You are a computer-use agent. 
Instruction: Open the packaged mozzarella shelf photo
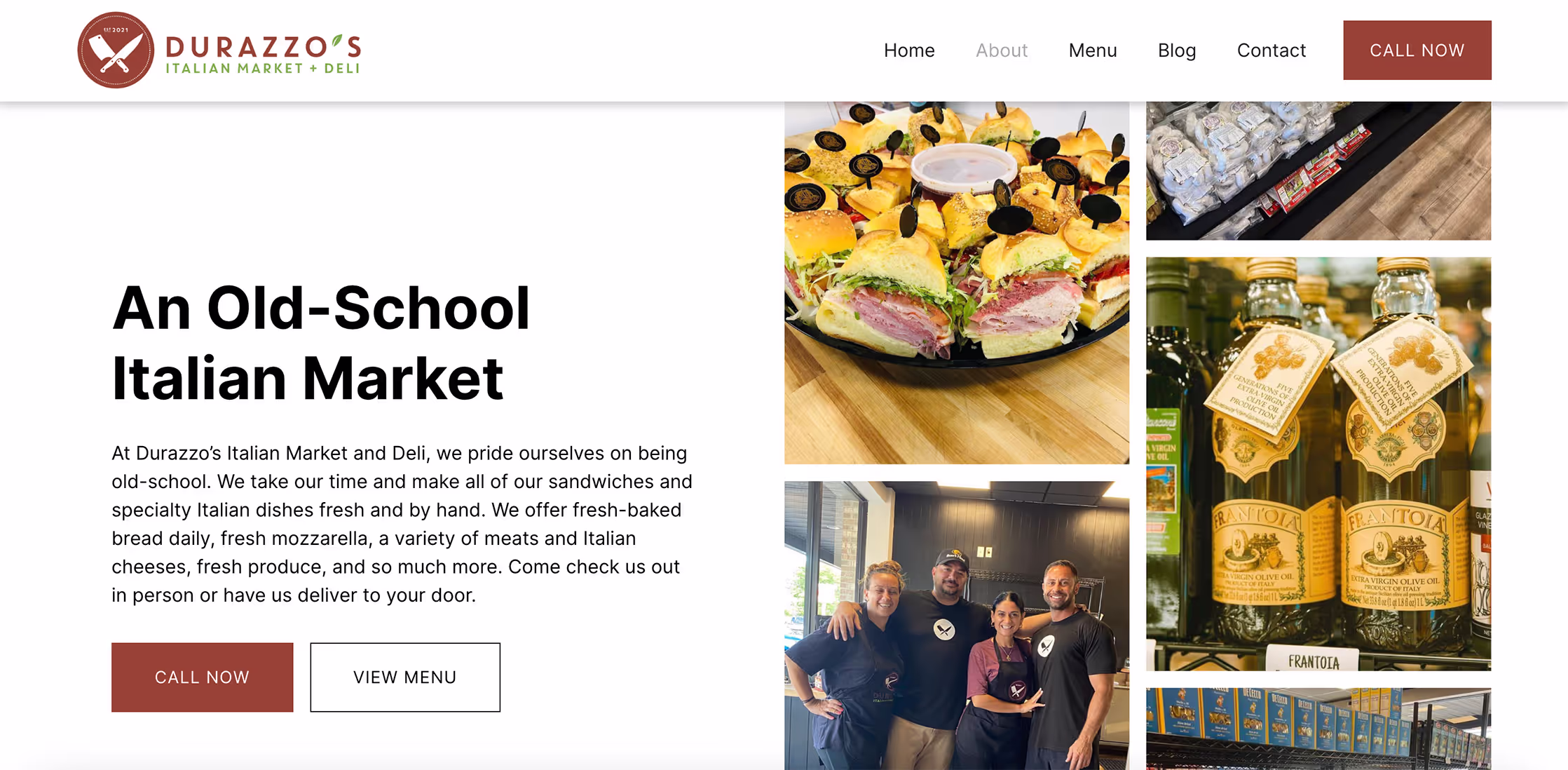[x=1318, y=170]
